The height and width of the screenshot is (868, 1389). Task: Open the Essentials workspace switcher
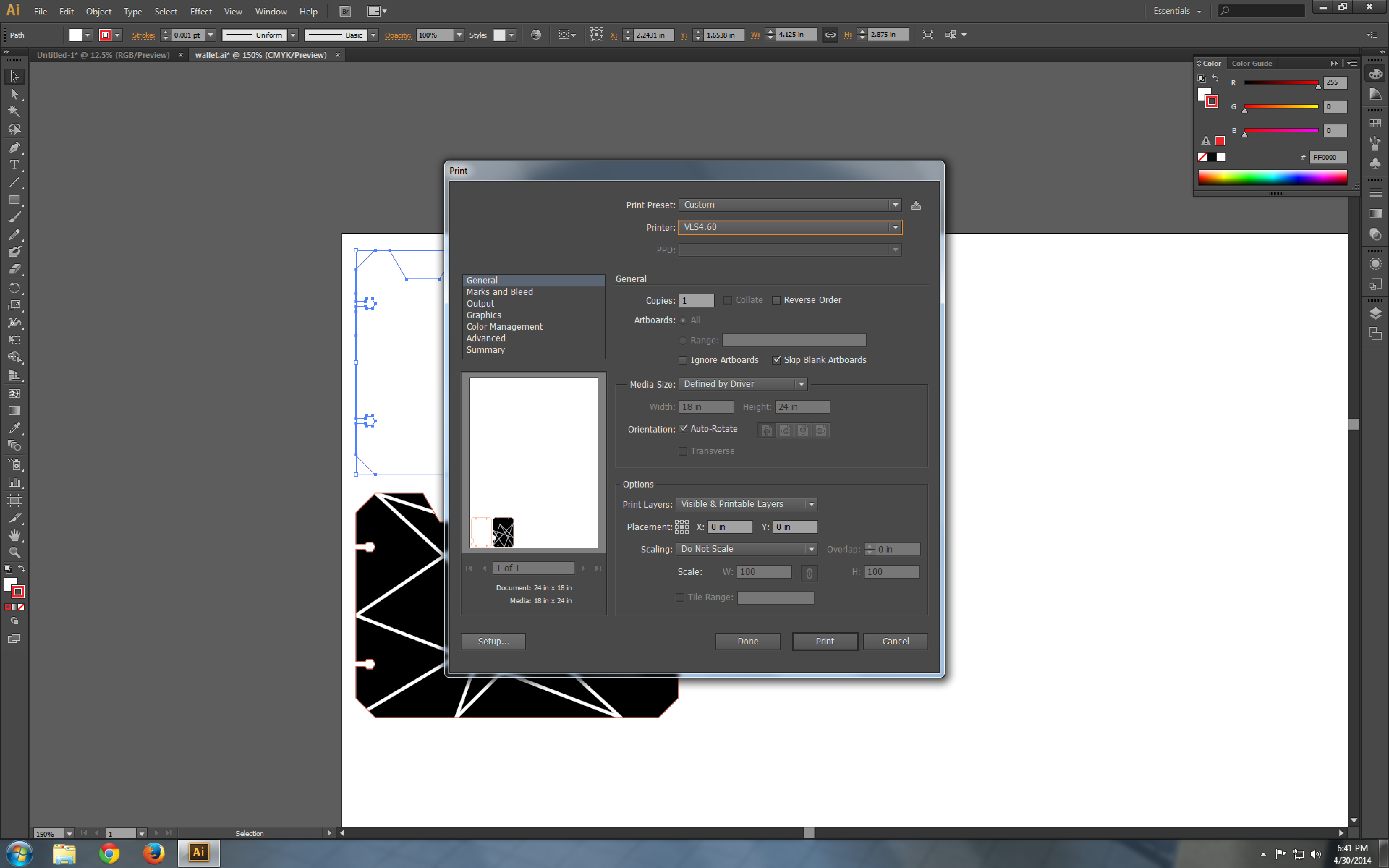point(1177,11)
